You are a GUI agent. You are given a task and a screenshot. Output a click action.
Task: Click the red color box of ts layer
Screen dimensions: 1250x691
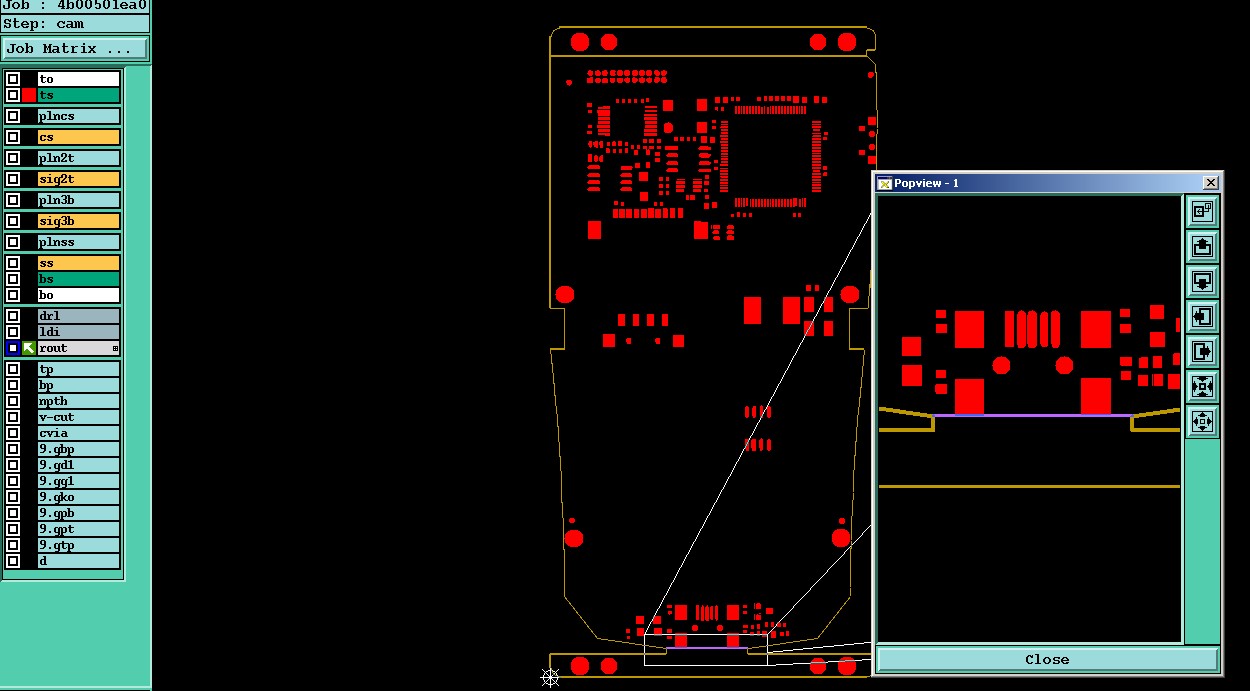pyautogui.click(x=29, y=95)
